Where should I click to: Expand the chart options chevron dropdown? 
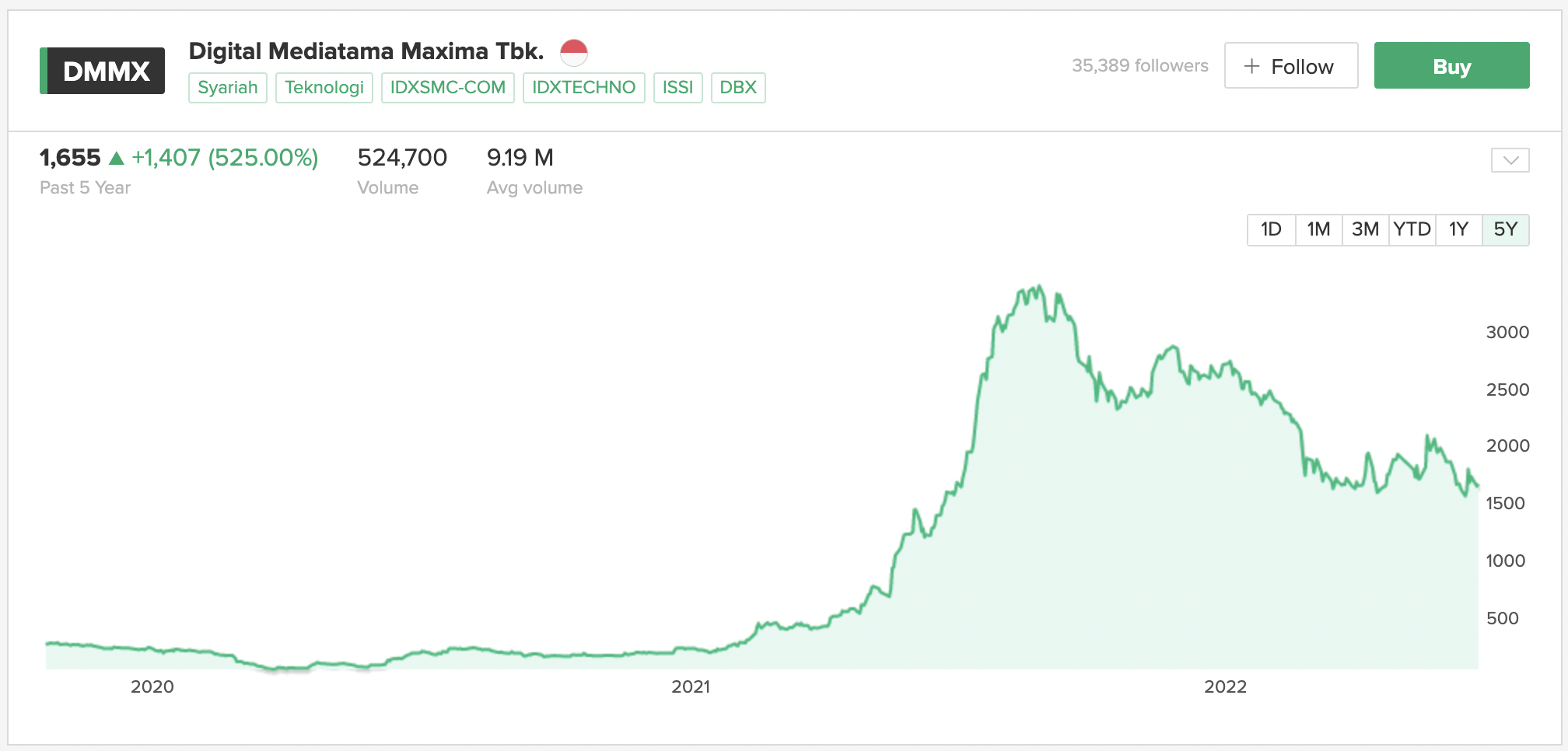[1510, 160]
